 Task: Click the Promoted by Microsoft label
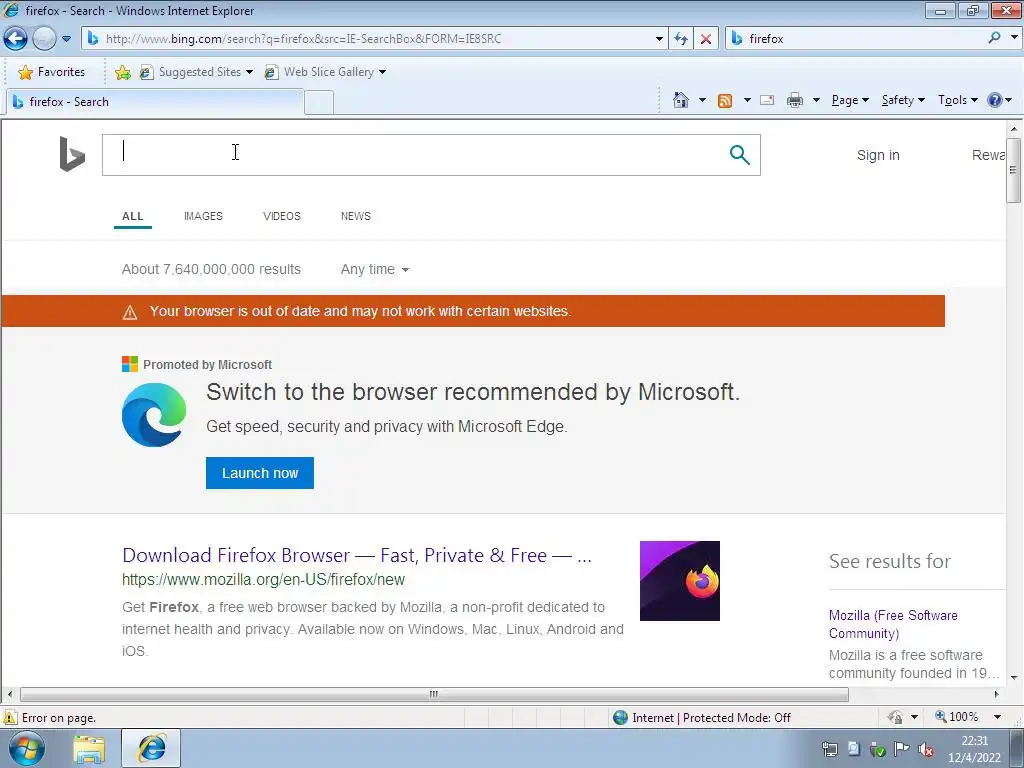(208, 364)
